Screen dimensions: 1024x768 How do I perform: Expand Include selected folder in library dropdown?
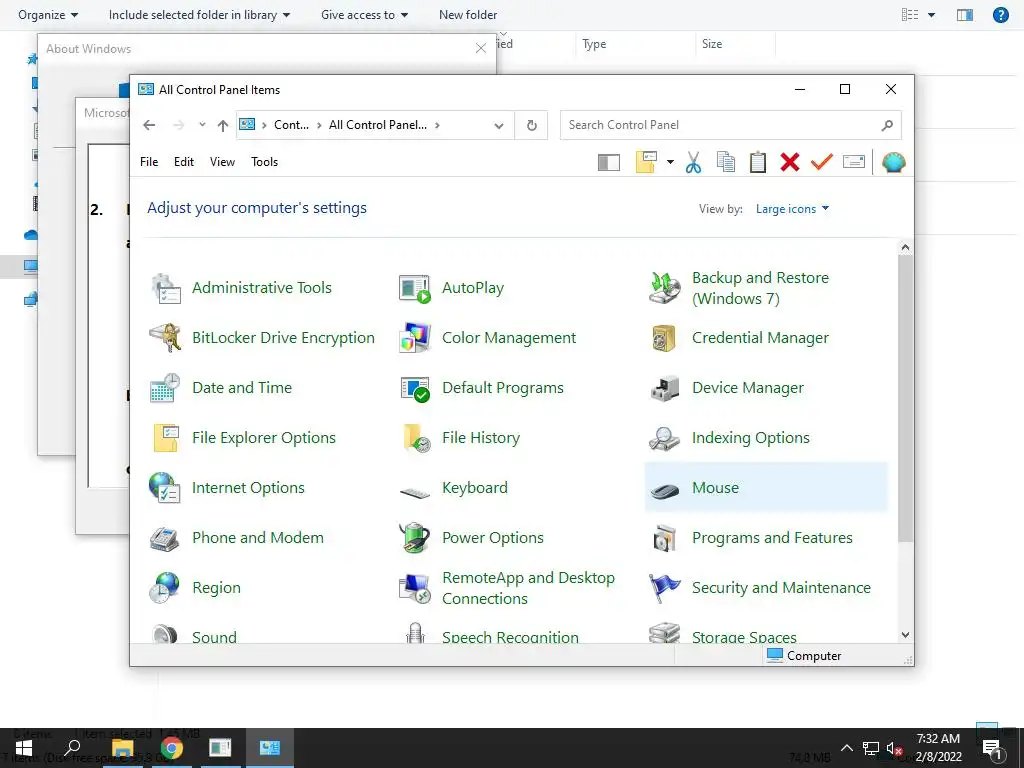[x=199, y=14]
